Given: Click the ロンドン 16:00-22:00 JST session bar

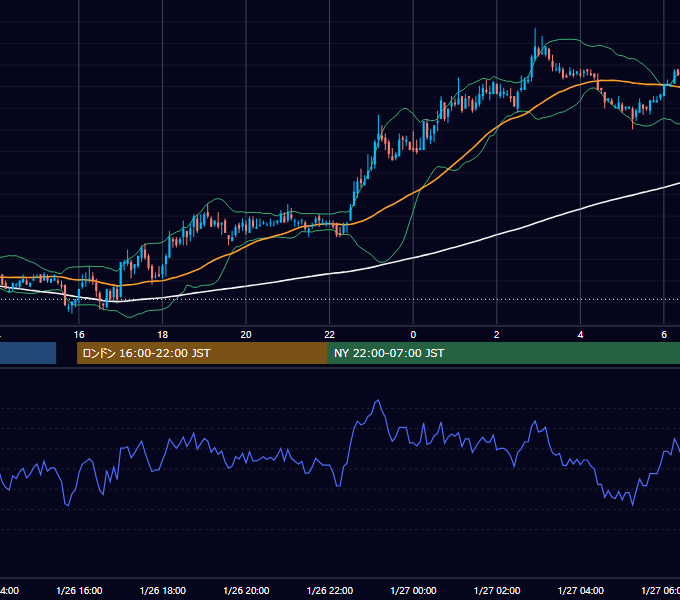Looking at the screenshot, I should coord(202,353).
